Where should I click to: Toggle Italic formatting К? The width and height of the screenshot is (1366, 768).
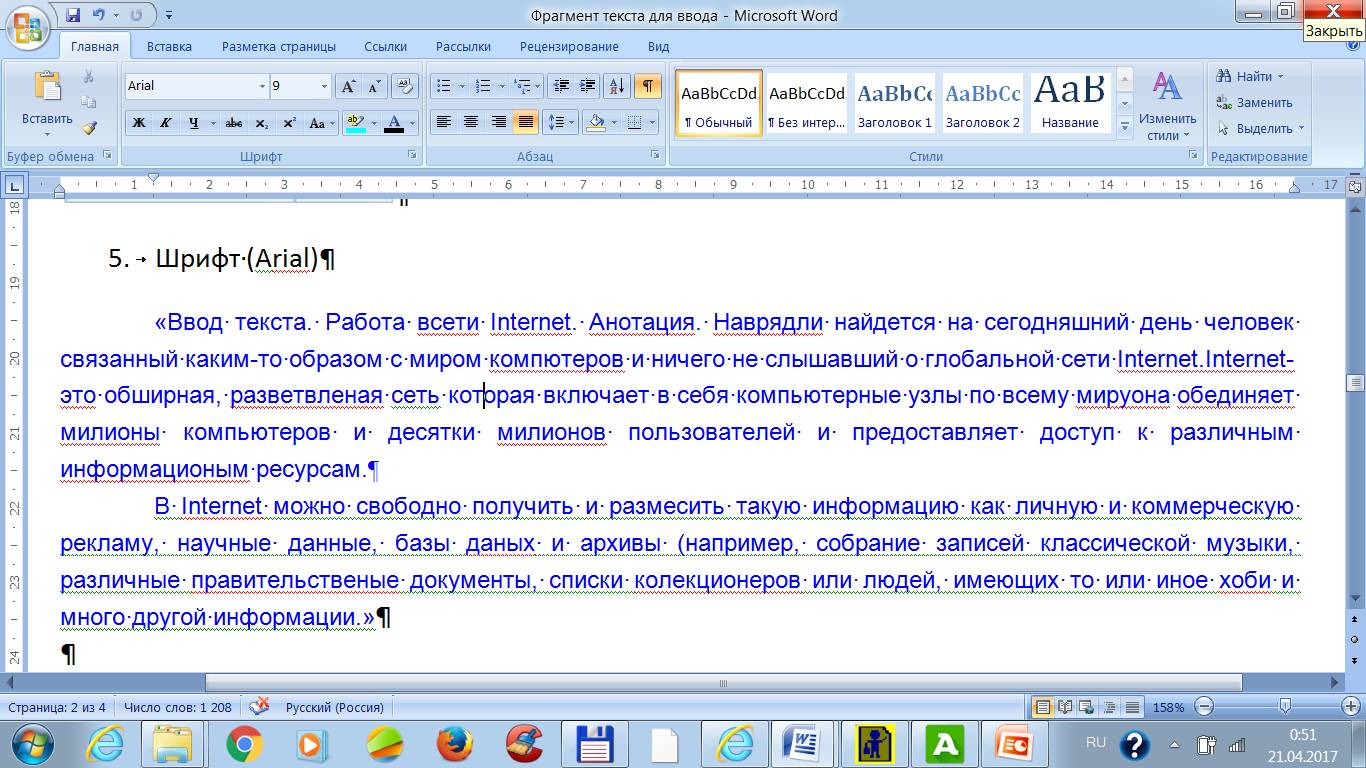(166, 123)
